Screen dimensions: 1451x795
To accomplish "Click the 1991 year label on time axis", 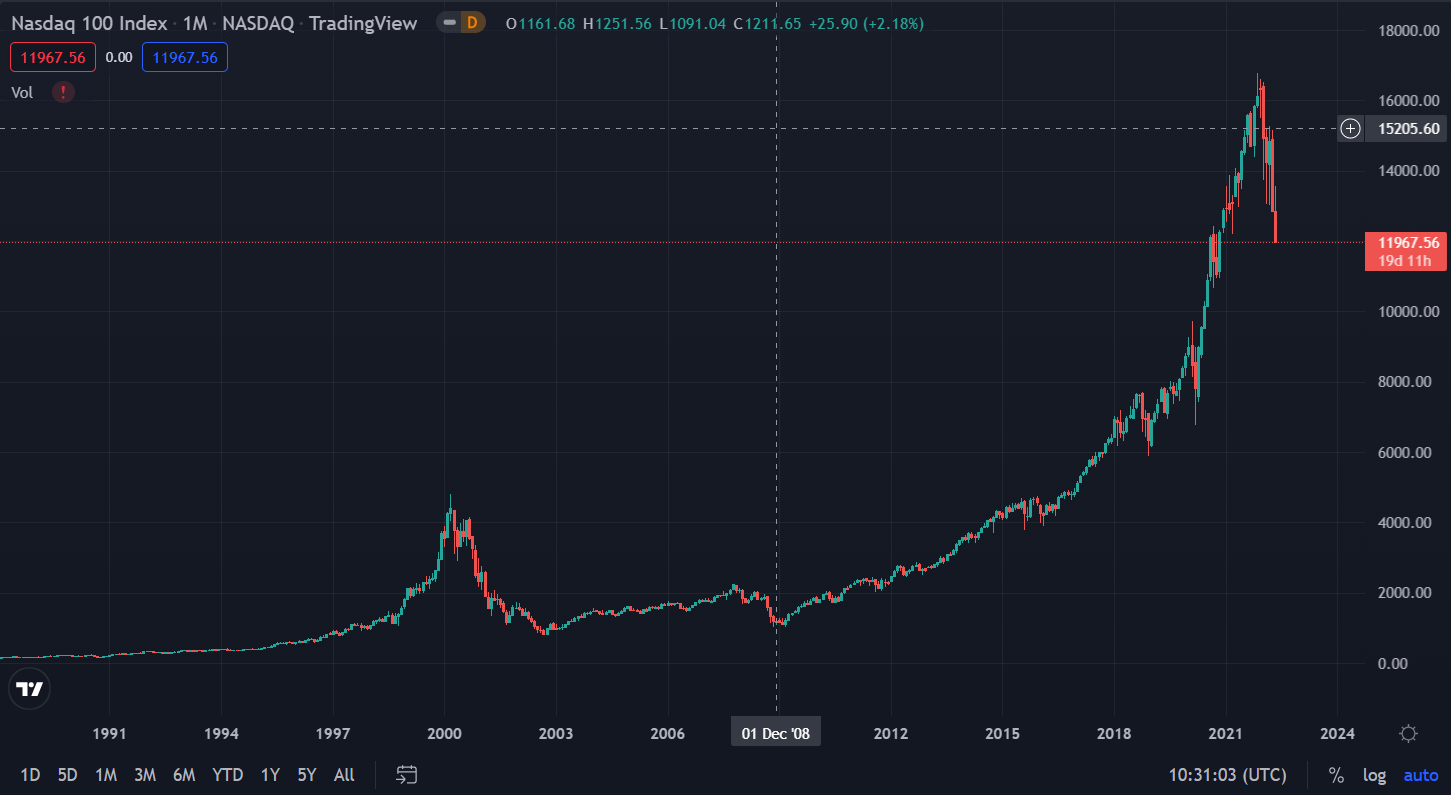I will coord(109,734).
